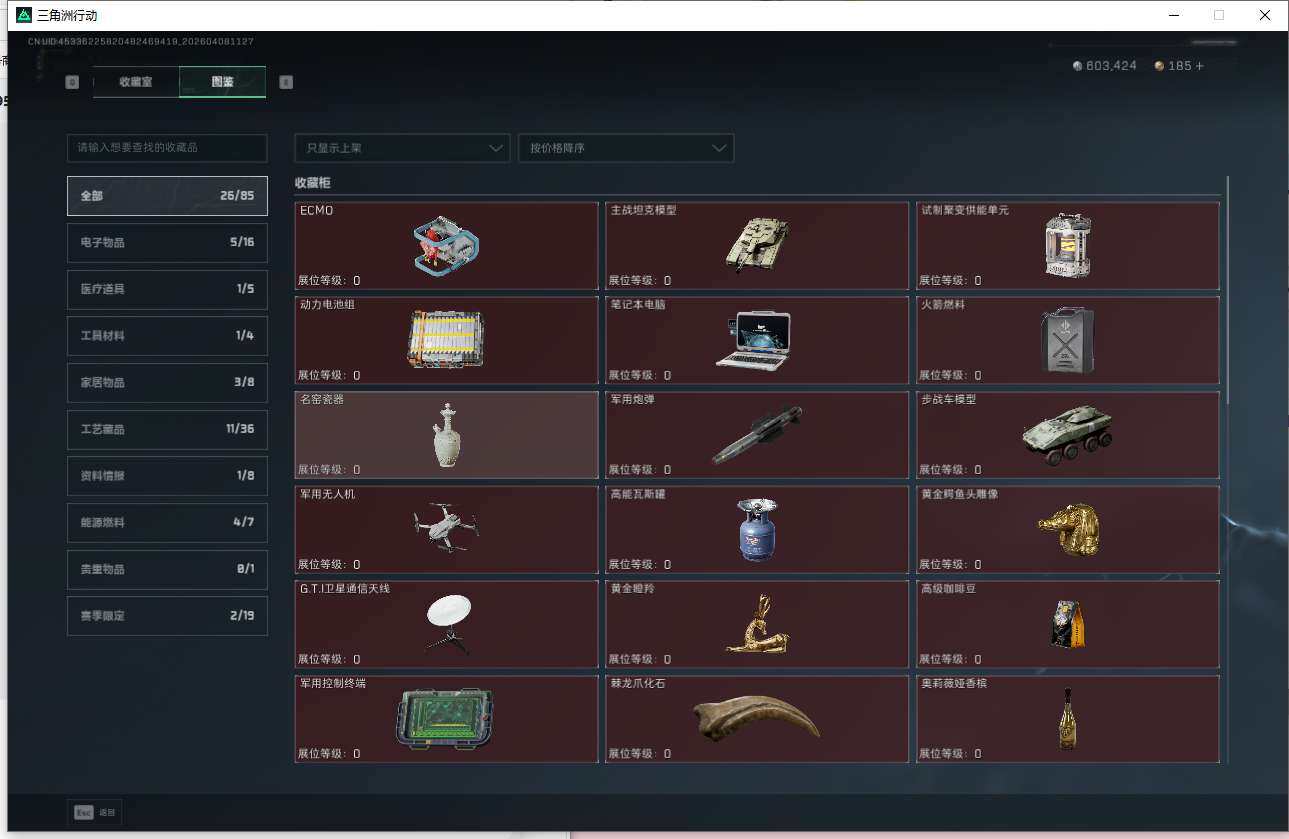
Task: Open the 家居物品 category
Action: (x=167, y=383)
